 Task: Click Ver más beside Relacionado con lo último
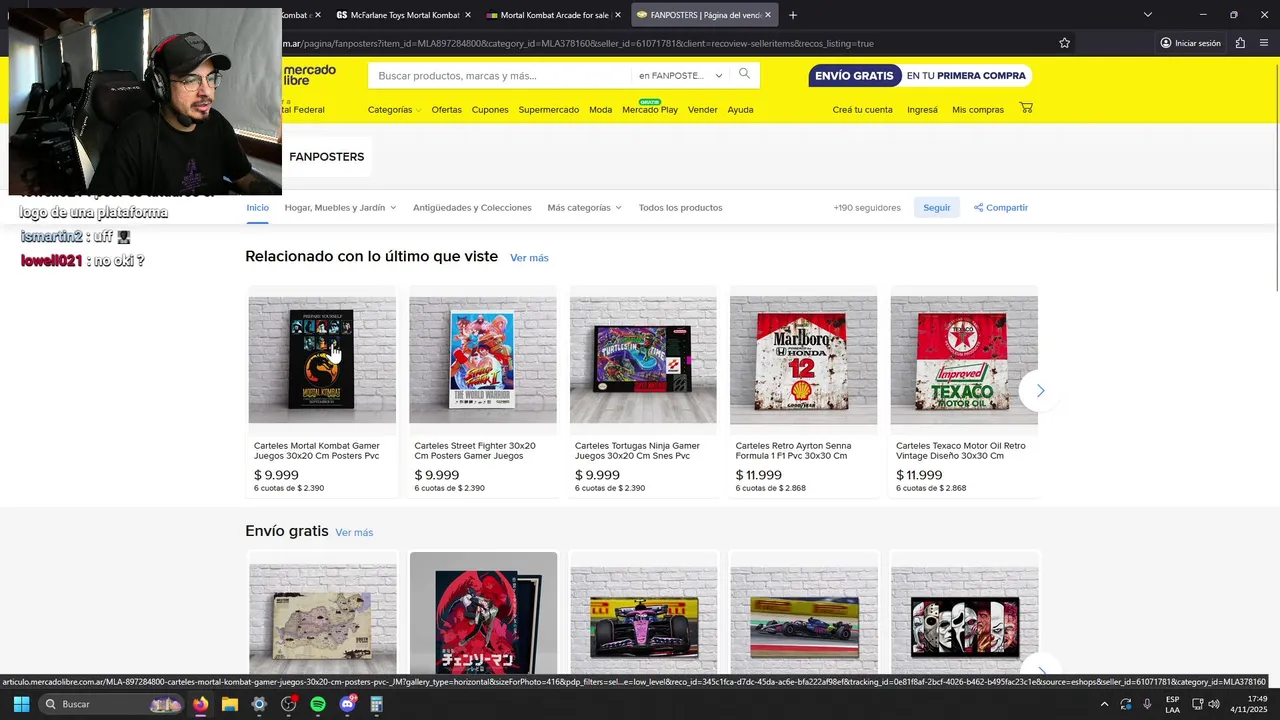click(529, 258)
